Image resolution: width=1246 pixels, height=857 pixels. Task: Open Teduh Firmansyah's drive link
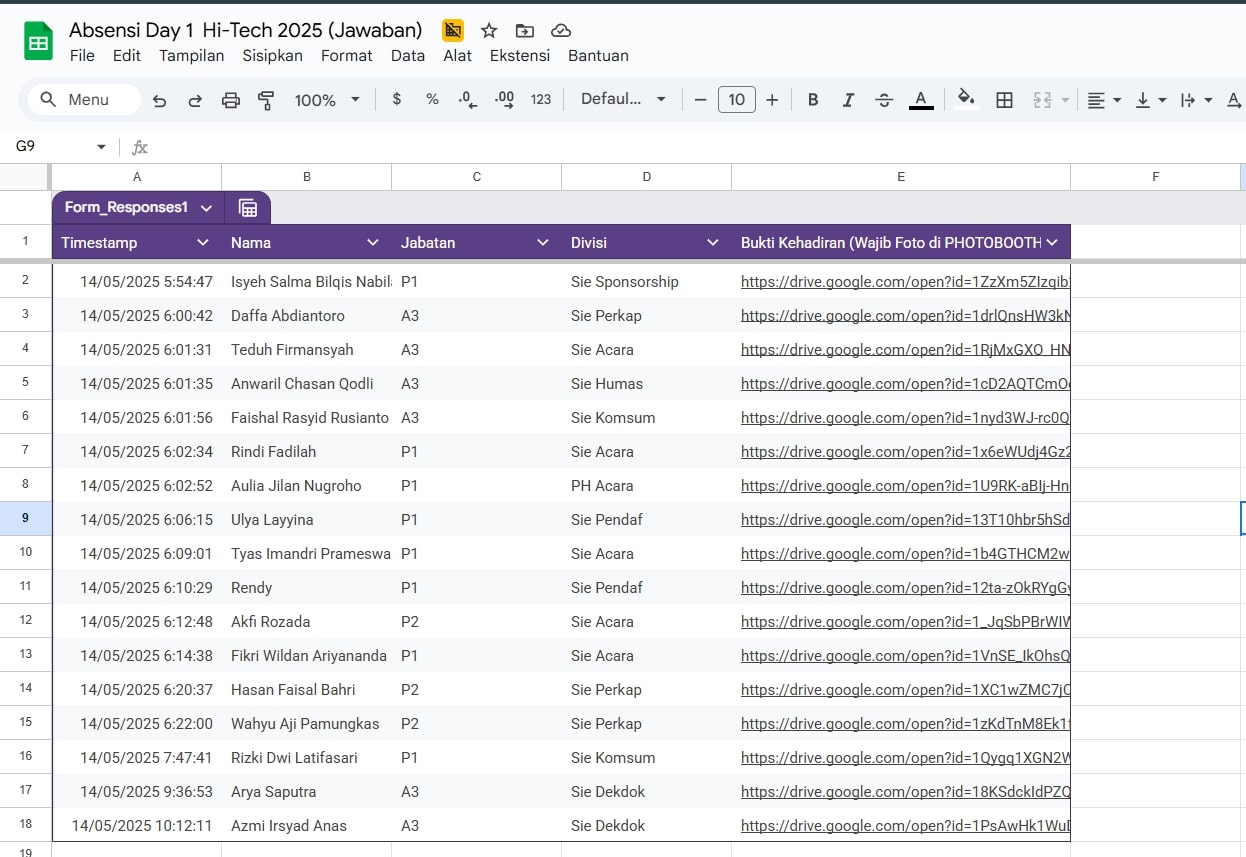(905, 350)
